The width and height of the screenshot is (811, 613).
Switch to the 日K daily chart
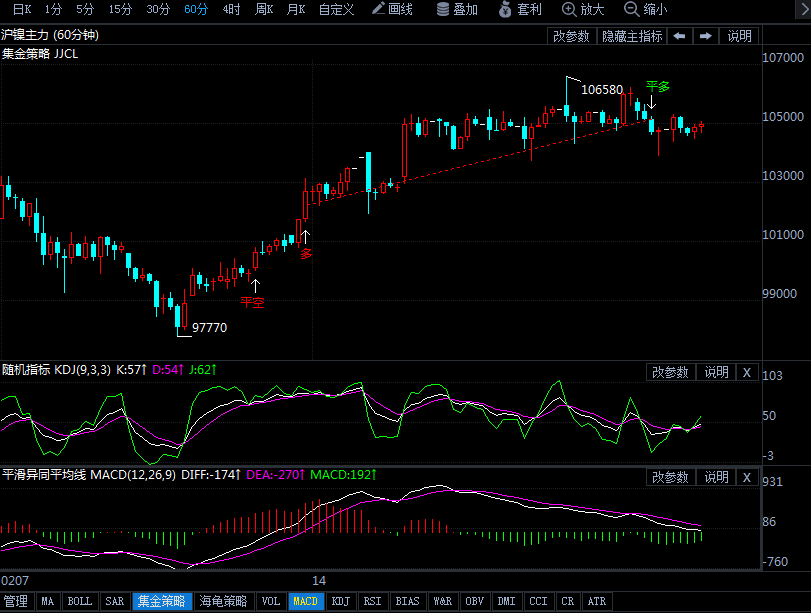point(22,9)
